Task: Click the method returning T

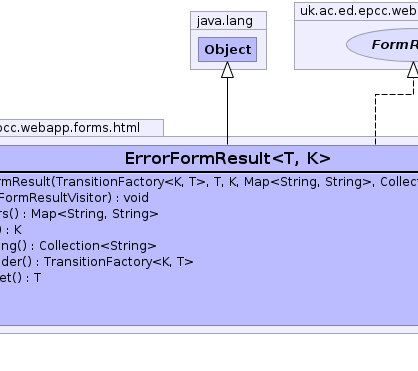Action: pos(20,278)
